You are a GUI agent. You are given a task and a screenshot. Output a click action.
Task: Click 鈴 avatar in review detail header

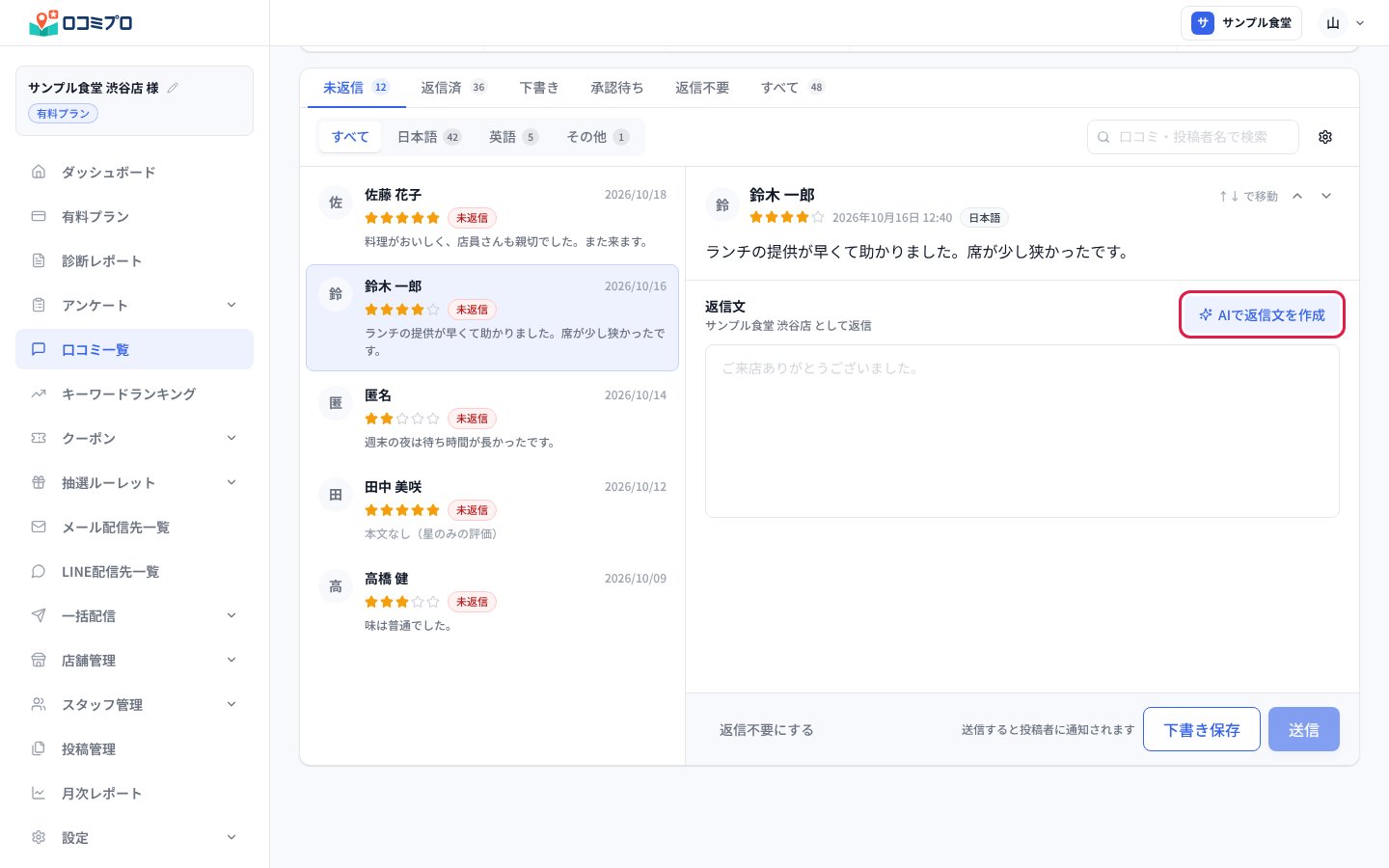(x=722, y=204)
